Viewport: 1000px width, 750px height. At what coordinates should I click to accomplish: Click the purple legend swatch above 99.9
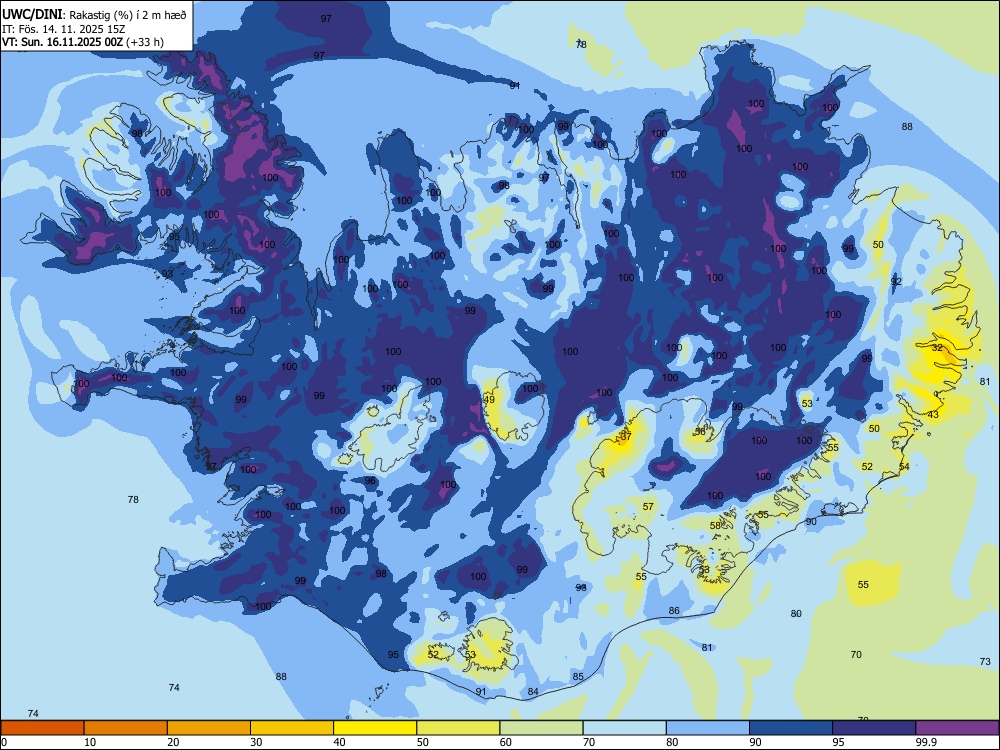957,728
